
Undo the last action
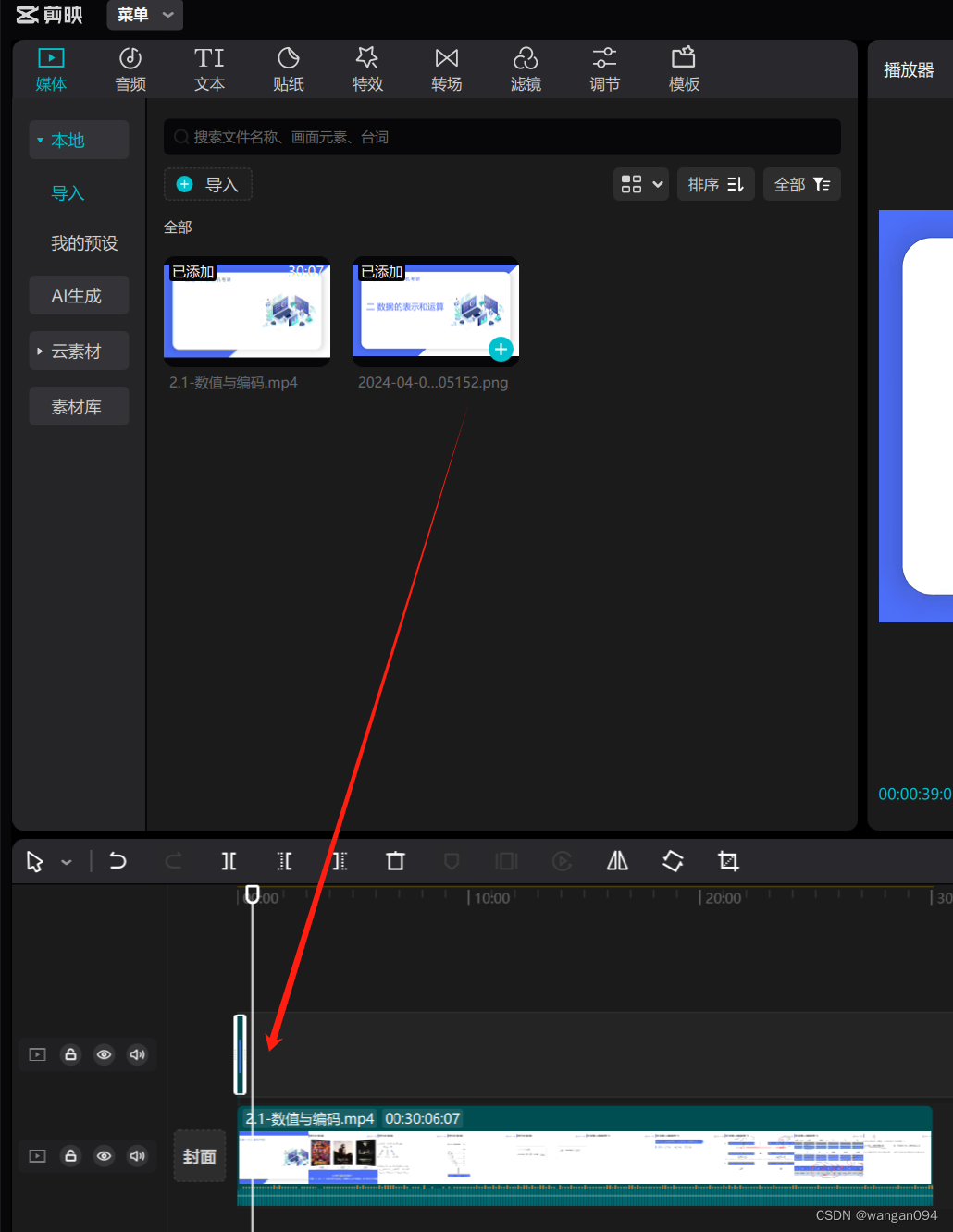pos(118,861)
